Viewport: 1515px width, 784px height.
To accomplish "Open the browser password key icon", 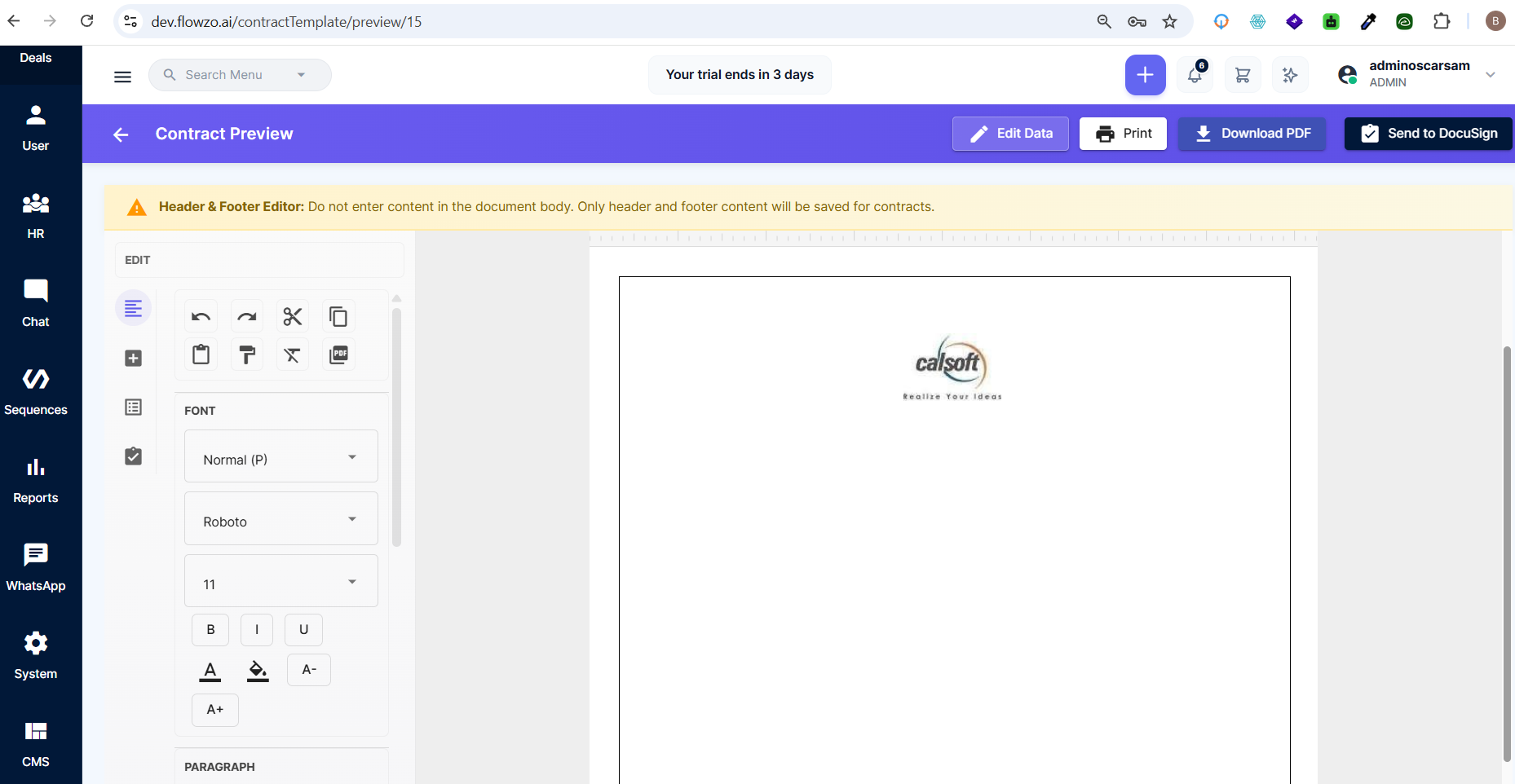I will click(x=1137, y=21).
